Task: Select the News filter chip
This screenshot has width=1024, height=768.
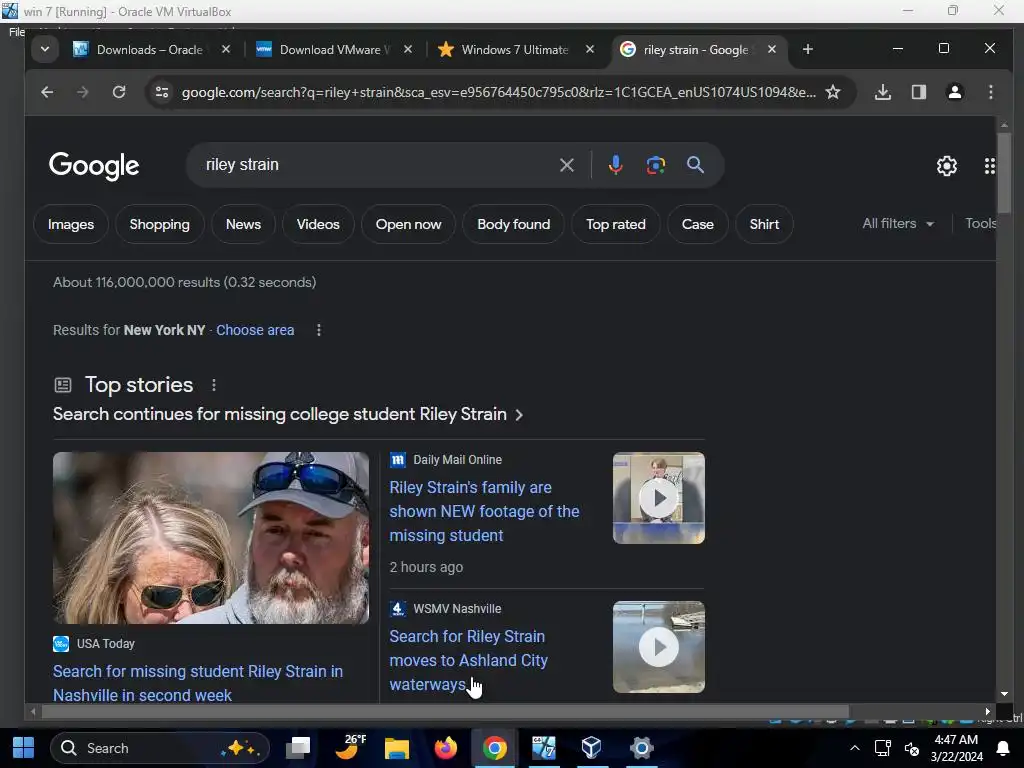Action: click(243, 224)
